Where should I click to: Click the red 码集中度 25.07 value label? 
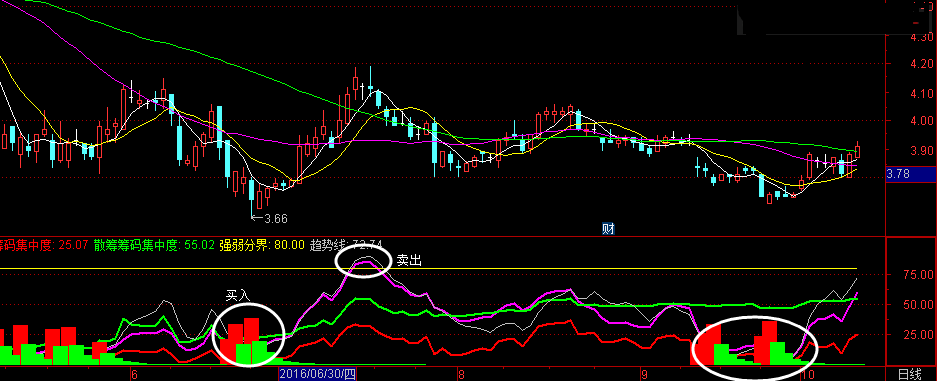pyautogui.click(x=44, y=245)
